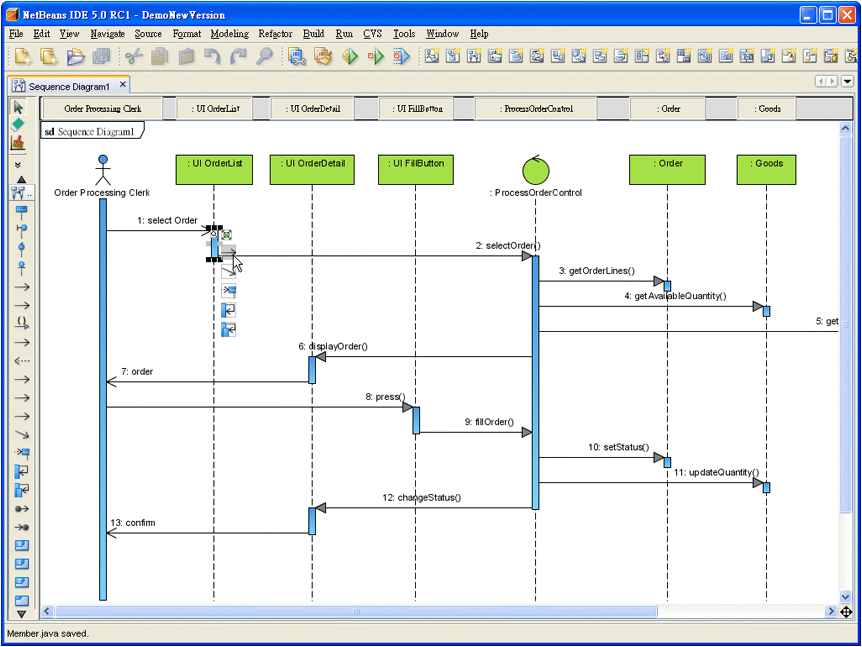Select the diagonal duration message tool
Image resolution: width=862 pixels, height=647 pixels.
click(21, 434)
